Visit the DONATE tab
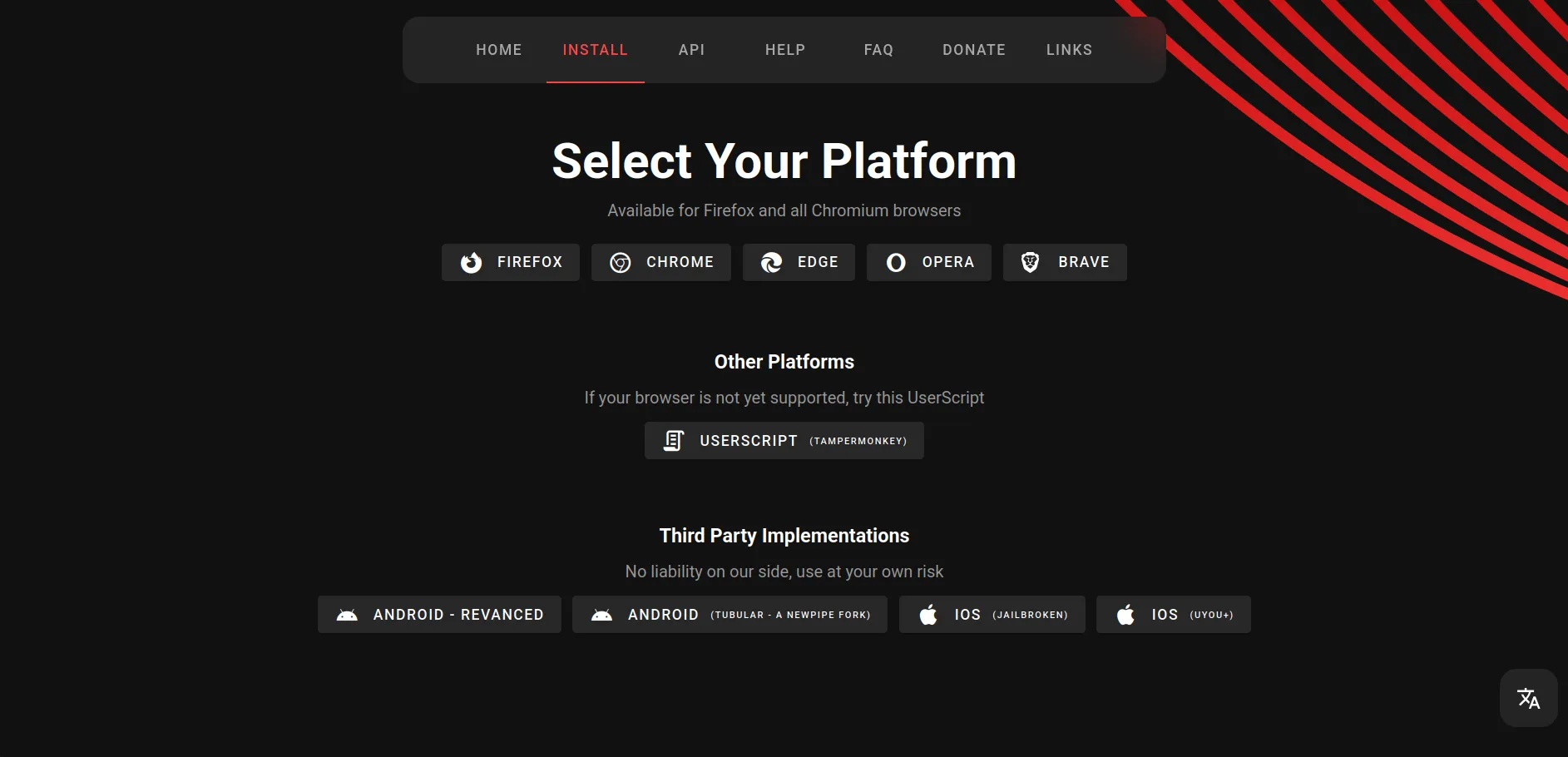Screen dimensions: 1568x757 pyautogui.click(x=974, y=50)
